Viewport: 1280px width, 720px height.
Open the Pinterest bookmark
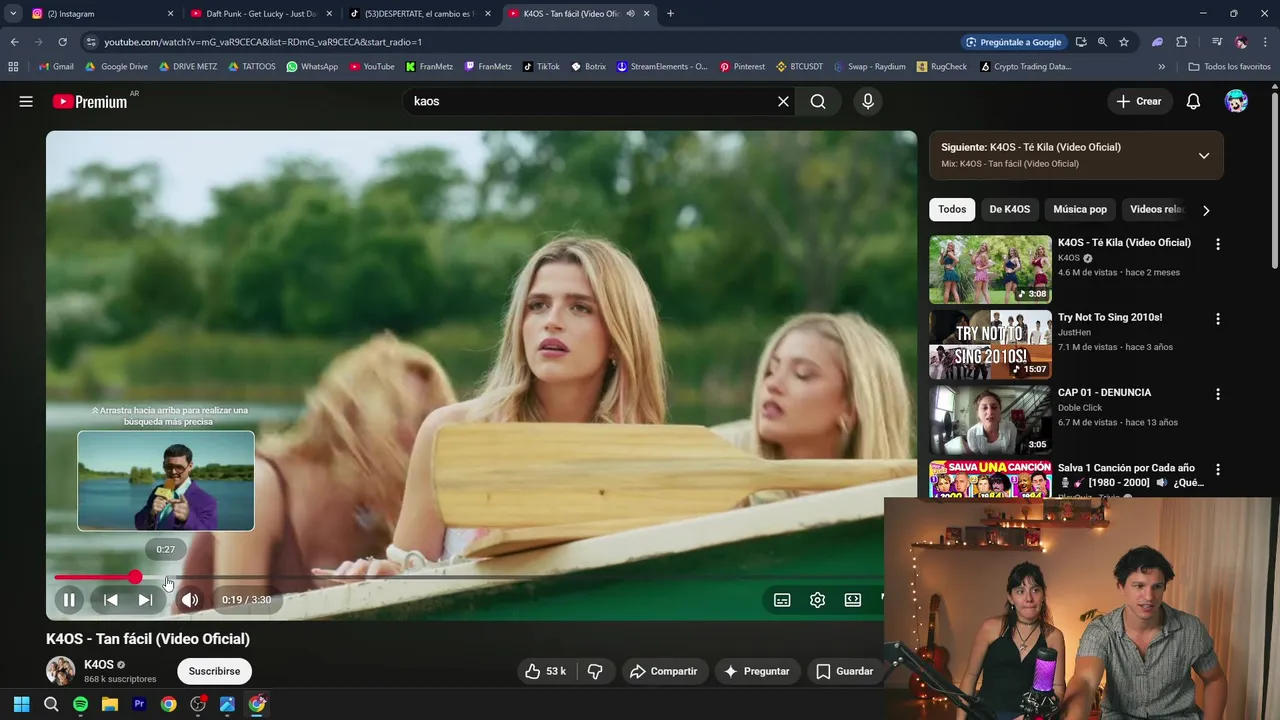click(742, 67)
